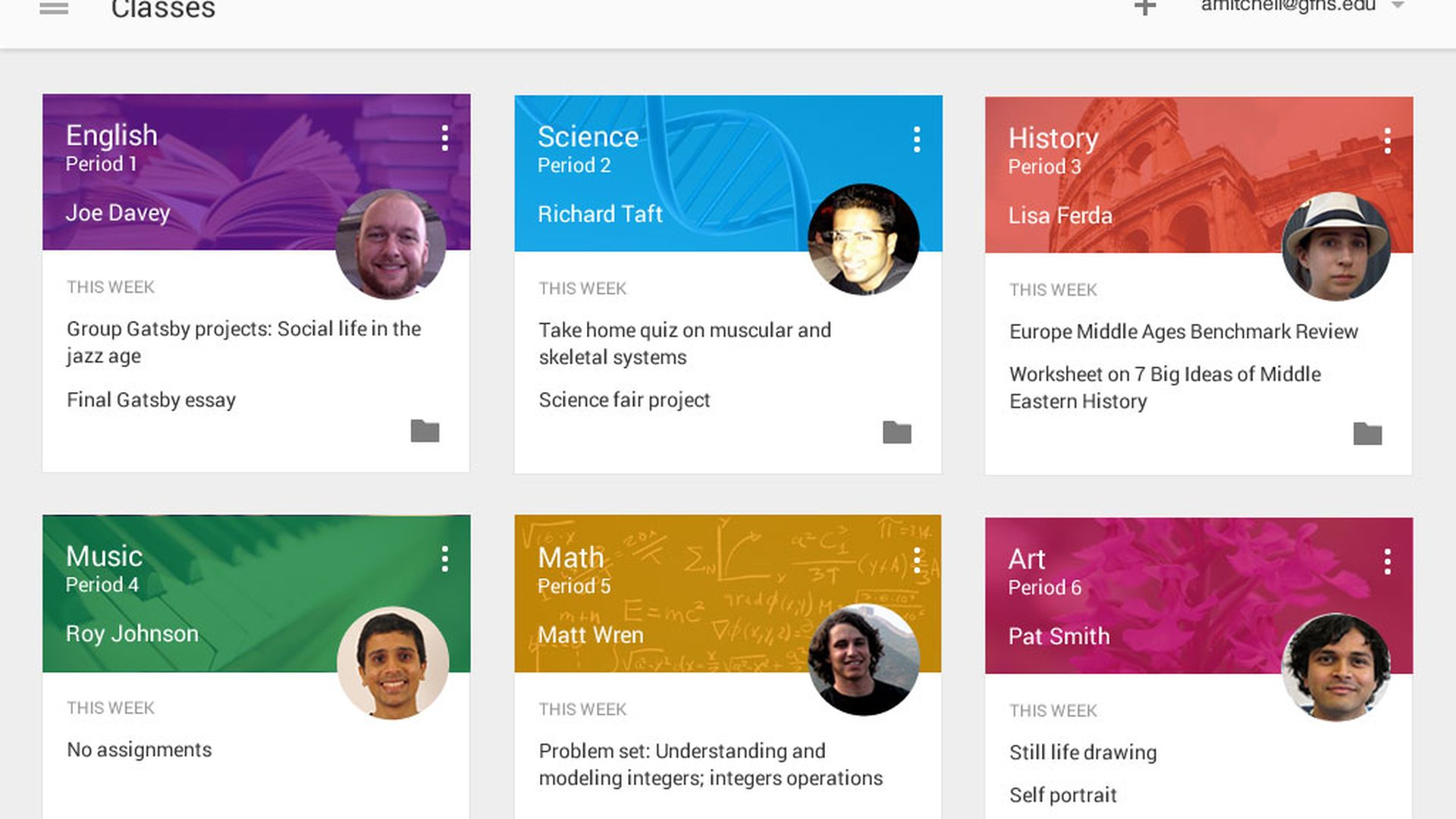Open Science fair project assignment
The image size is (1456, 819).
(624, 400)
